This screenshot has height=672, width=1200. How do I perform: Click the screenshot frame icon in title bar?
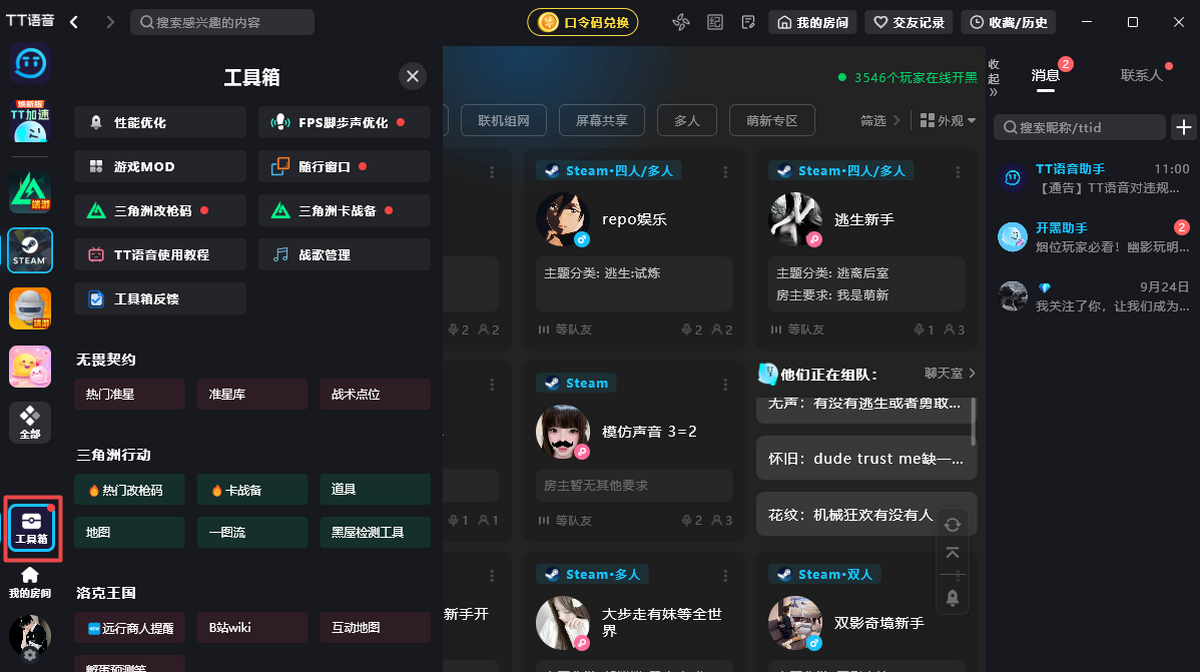[714, 22]
